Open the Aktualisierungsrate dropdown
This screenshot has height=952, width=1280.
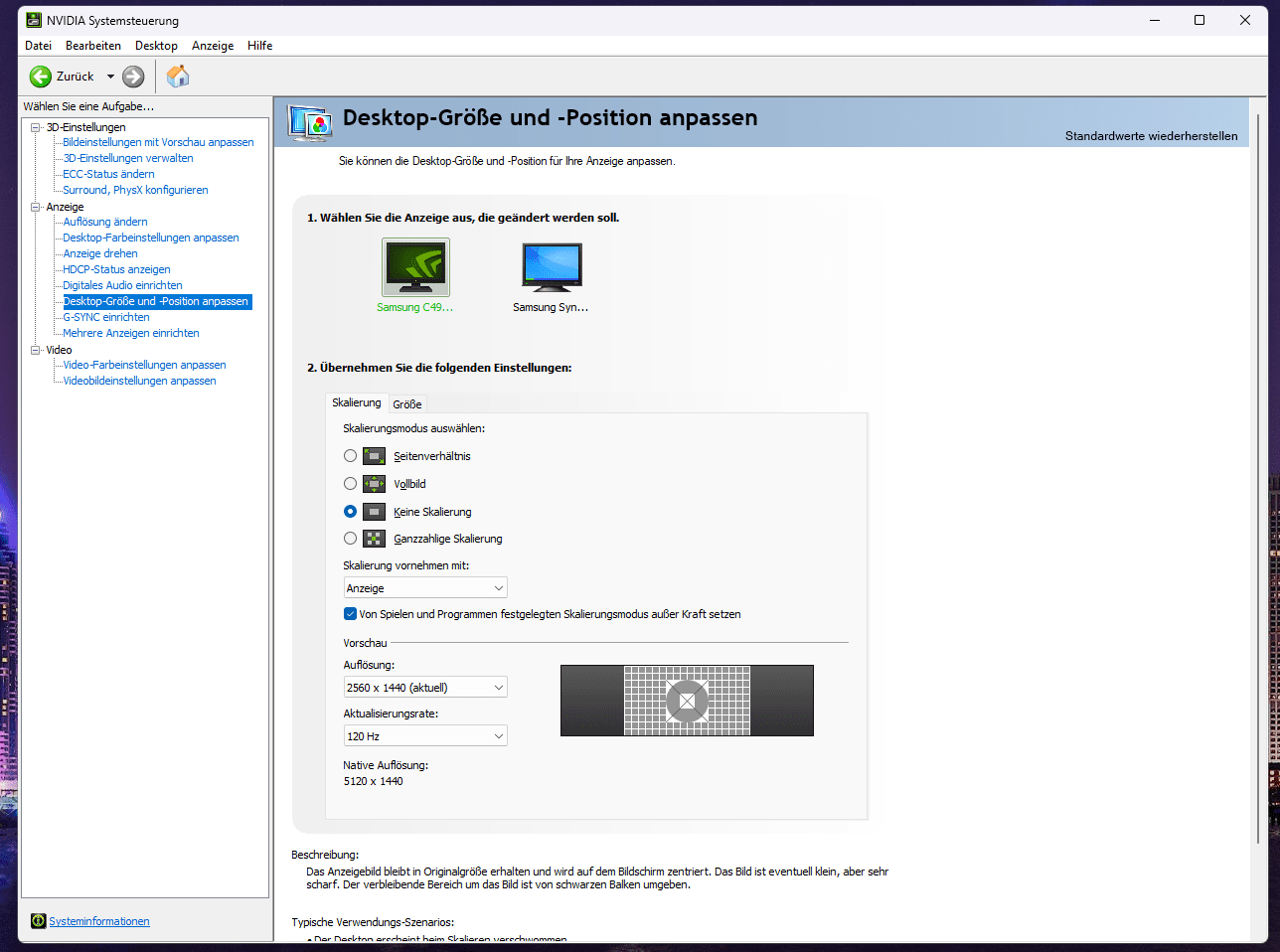click(x=425, y=736)
